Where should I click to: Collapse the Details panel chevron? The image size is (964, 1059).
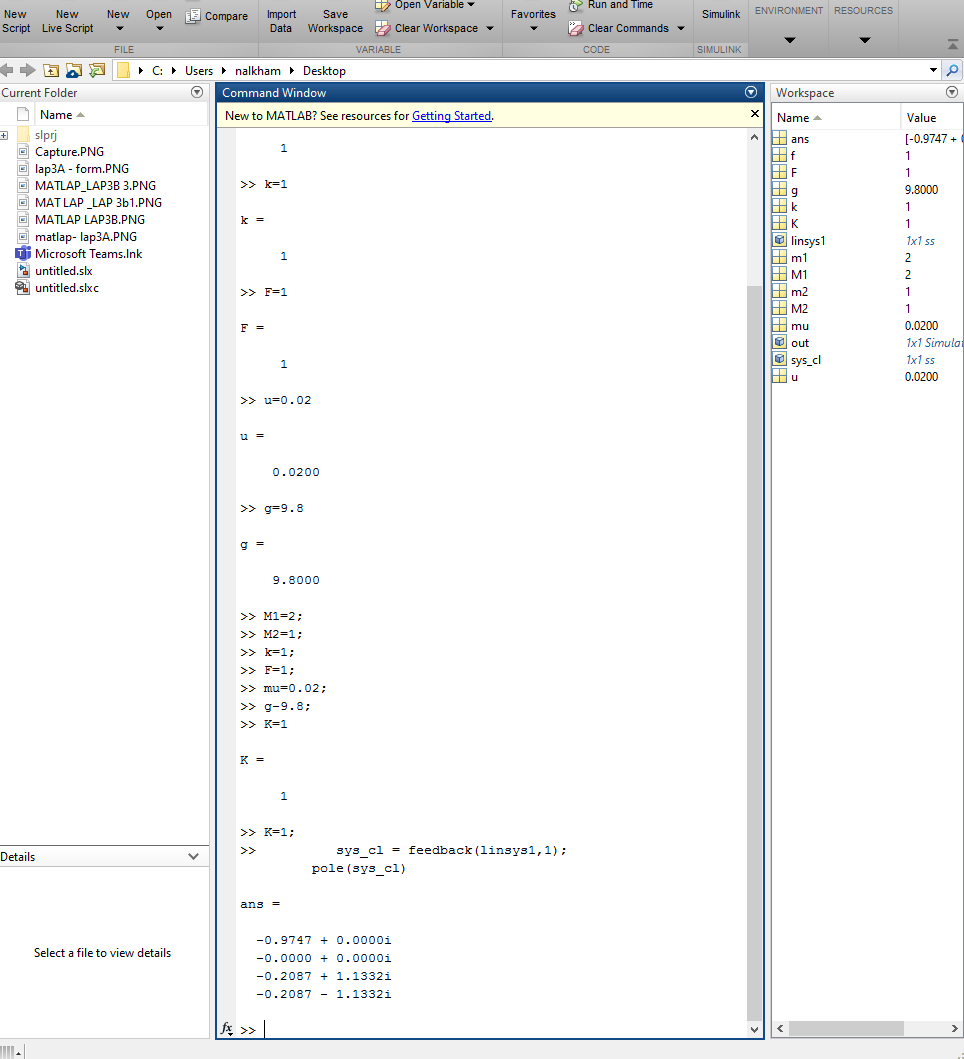point(194,856)
